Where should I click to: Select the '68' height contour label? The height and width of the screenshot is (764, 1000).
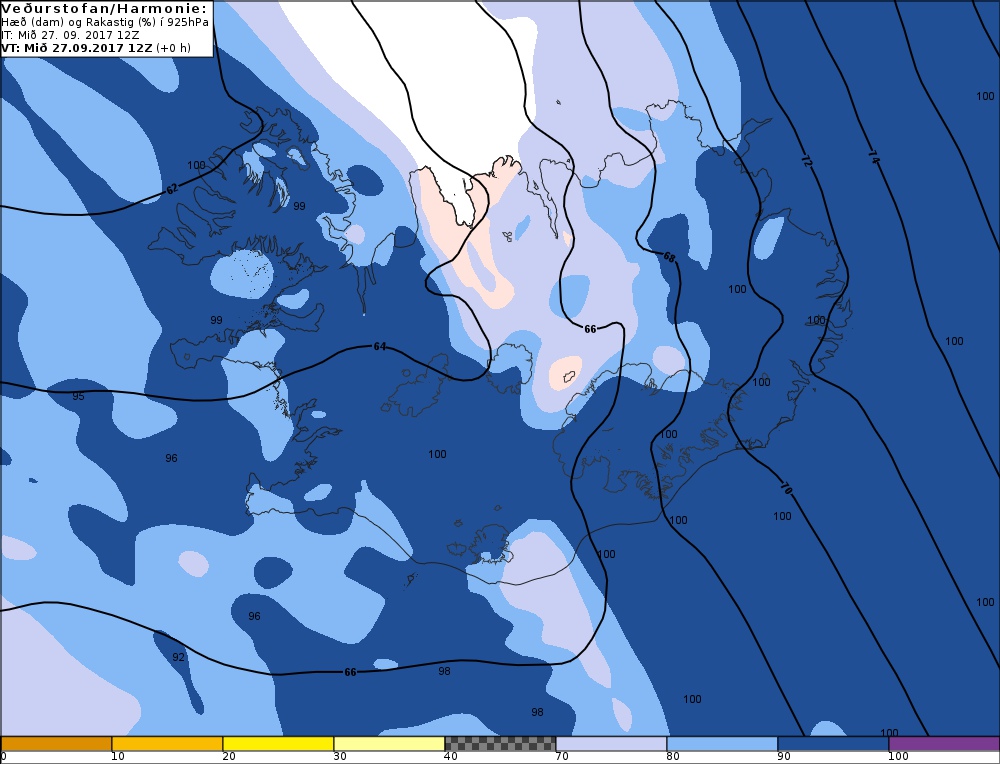(668, 257)
